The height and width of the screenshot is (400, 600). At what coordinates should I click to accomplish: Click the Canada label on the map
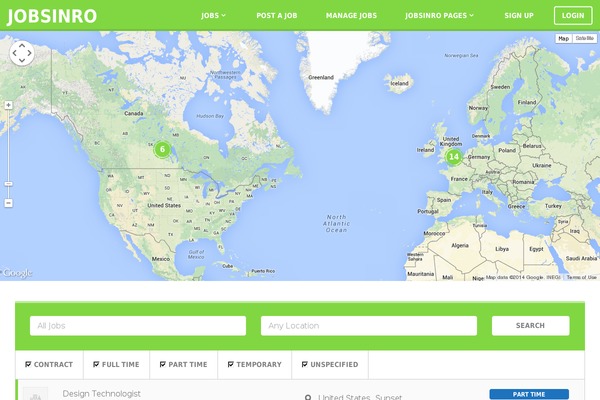pyautogui.click(x=134, y=113)
